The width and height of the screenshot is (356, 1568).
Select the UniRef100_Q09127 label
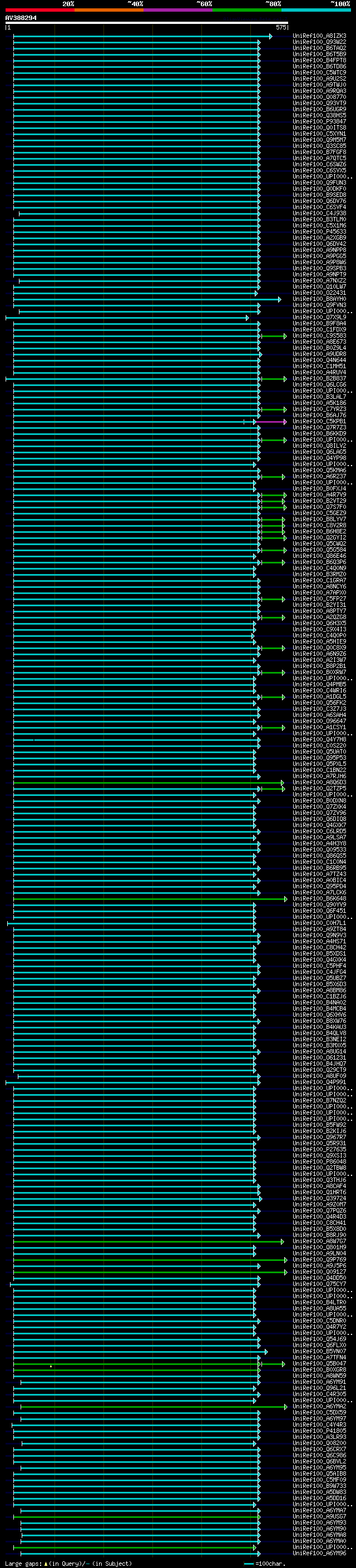click(x=319, y=1272)
